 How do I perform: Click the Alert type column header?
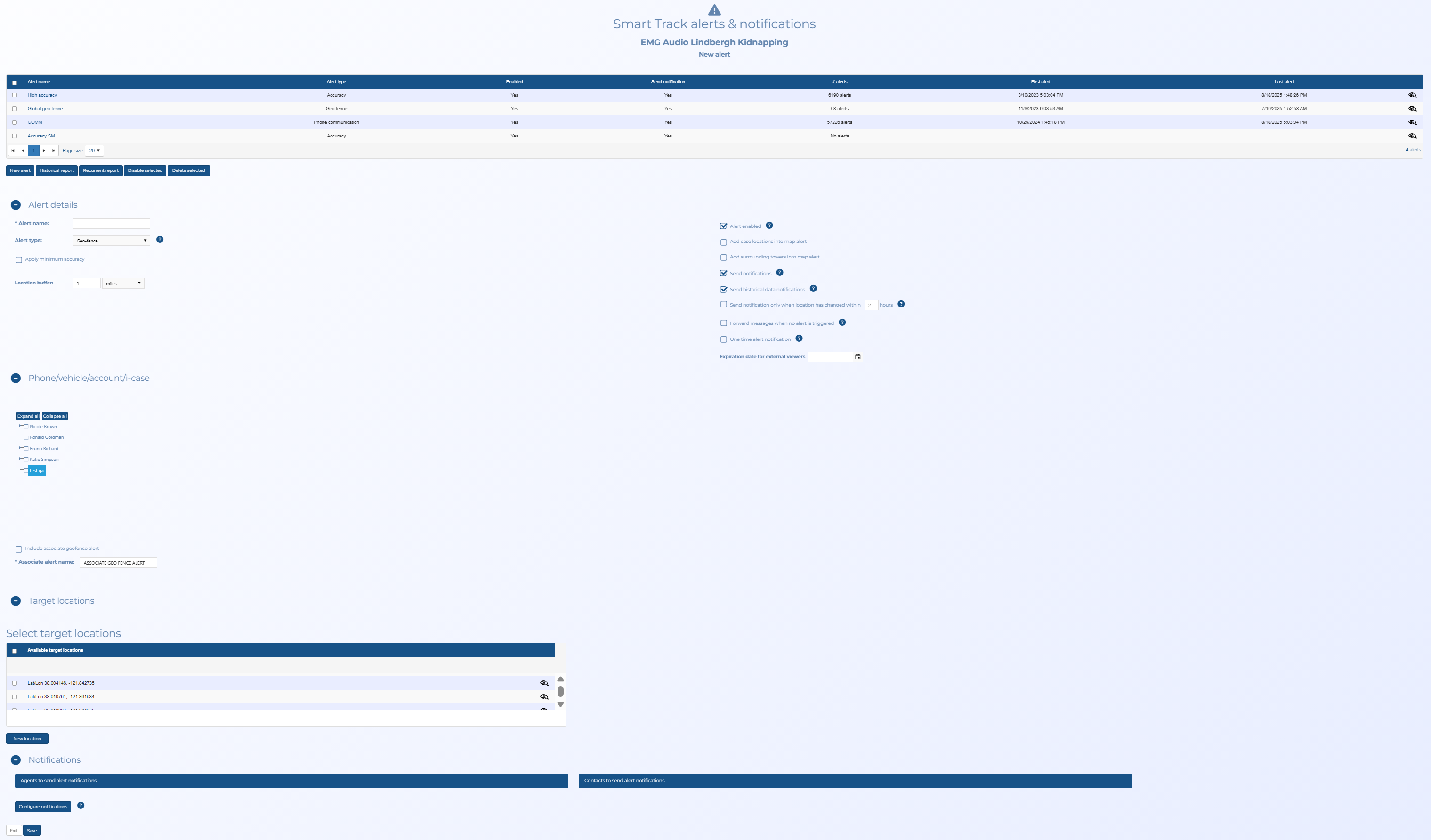pos(336,82)
